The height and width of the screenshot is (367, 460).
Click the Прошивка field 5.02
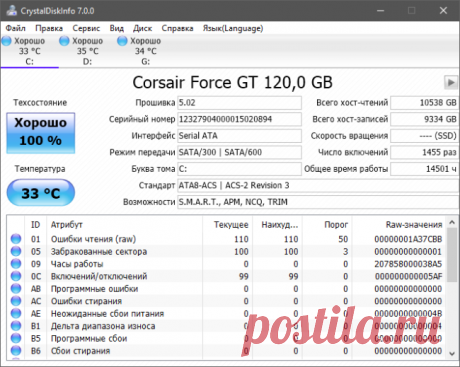click(239, 103)
